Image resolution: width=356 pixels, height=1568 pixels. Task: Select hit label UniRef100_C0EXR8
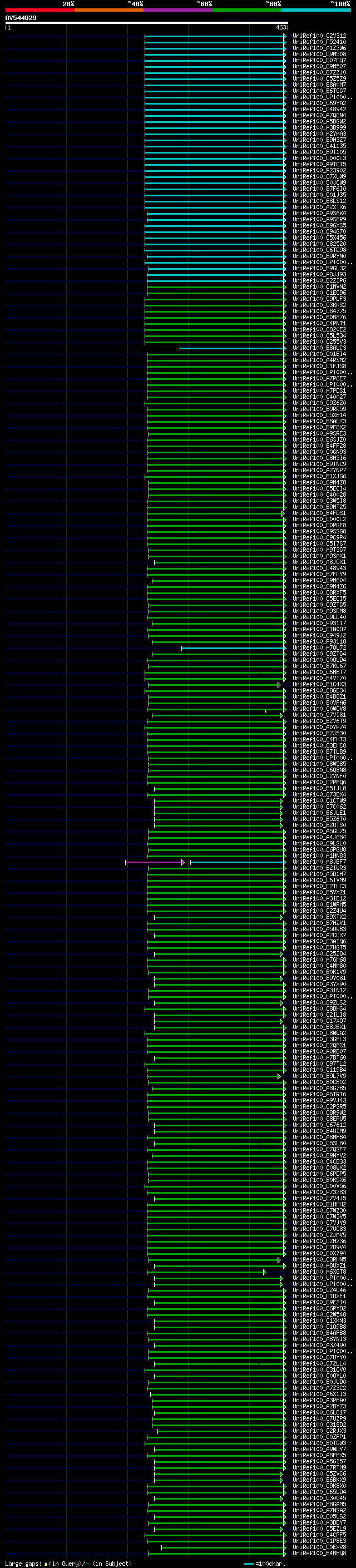click(x=319, y=1547)
